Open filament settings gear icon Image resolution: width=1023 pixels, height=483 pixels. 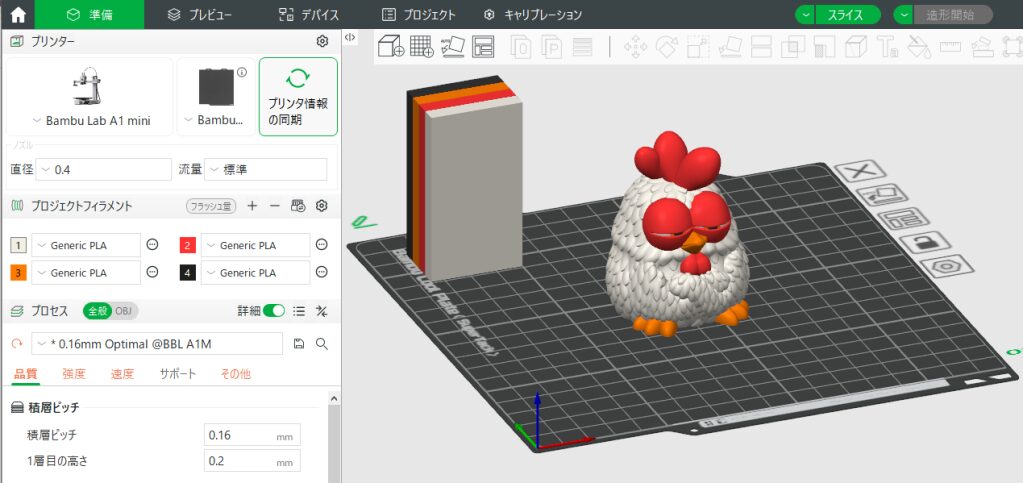coord(321,206)
